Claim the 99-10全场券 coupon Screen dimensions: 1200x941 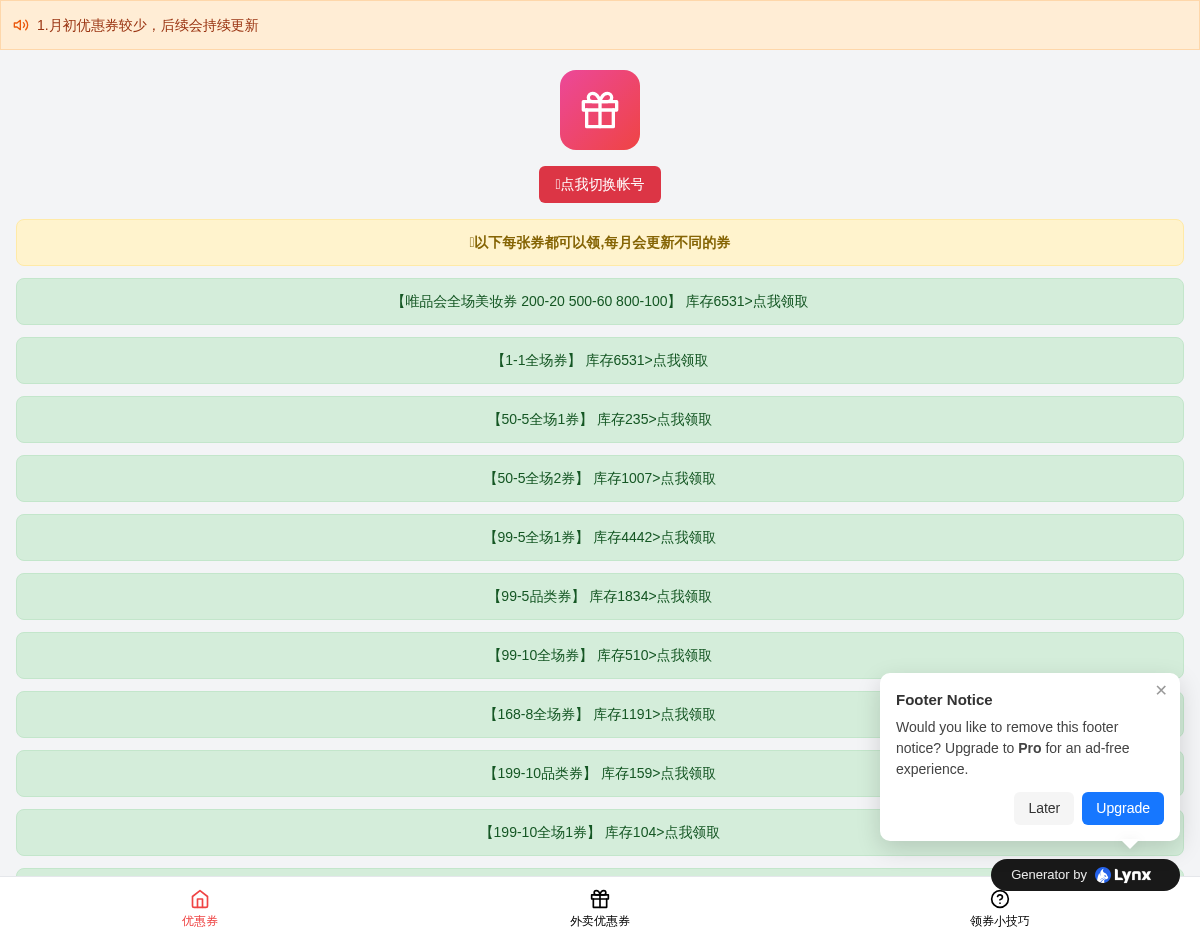600,655
